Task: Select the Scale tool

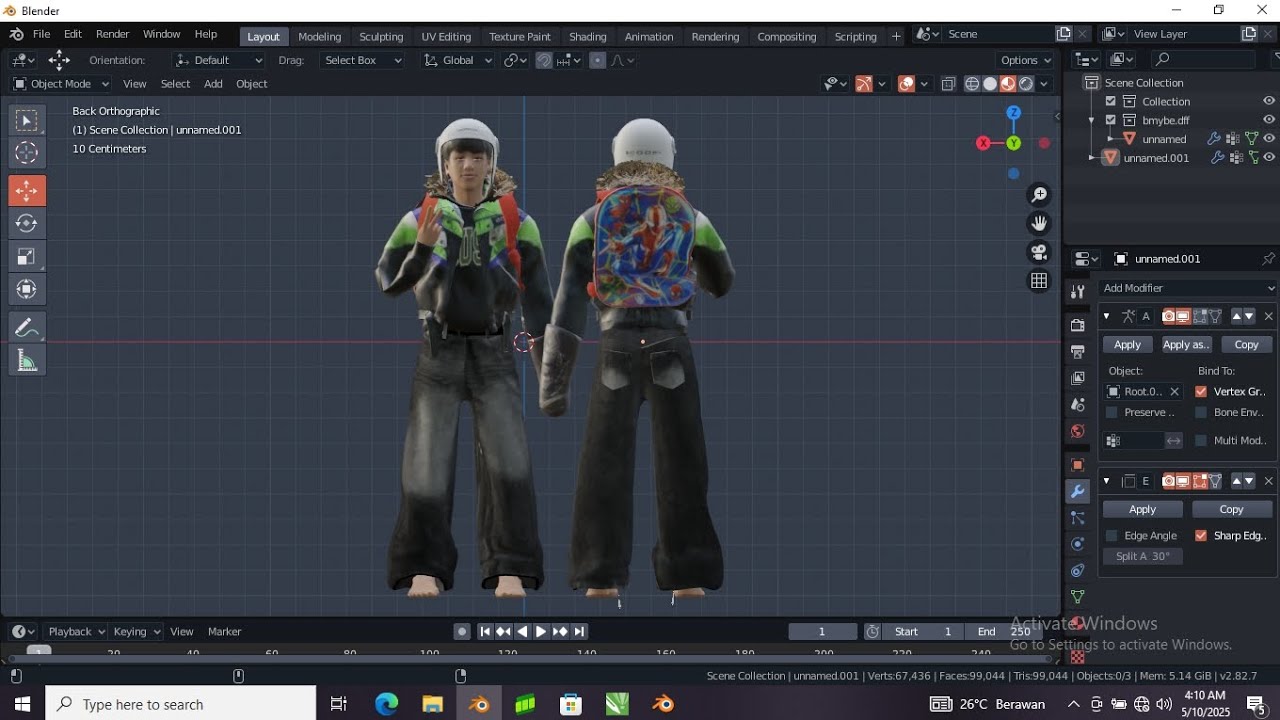Action: pos(27,256)
